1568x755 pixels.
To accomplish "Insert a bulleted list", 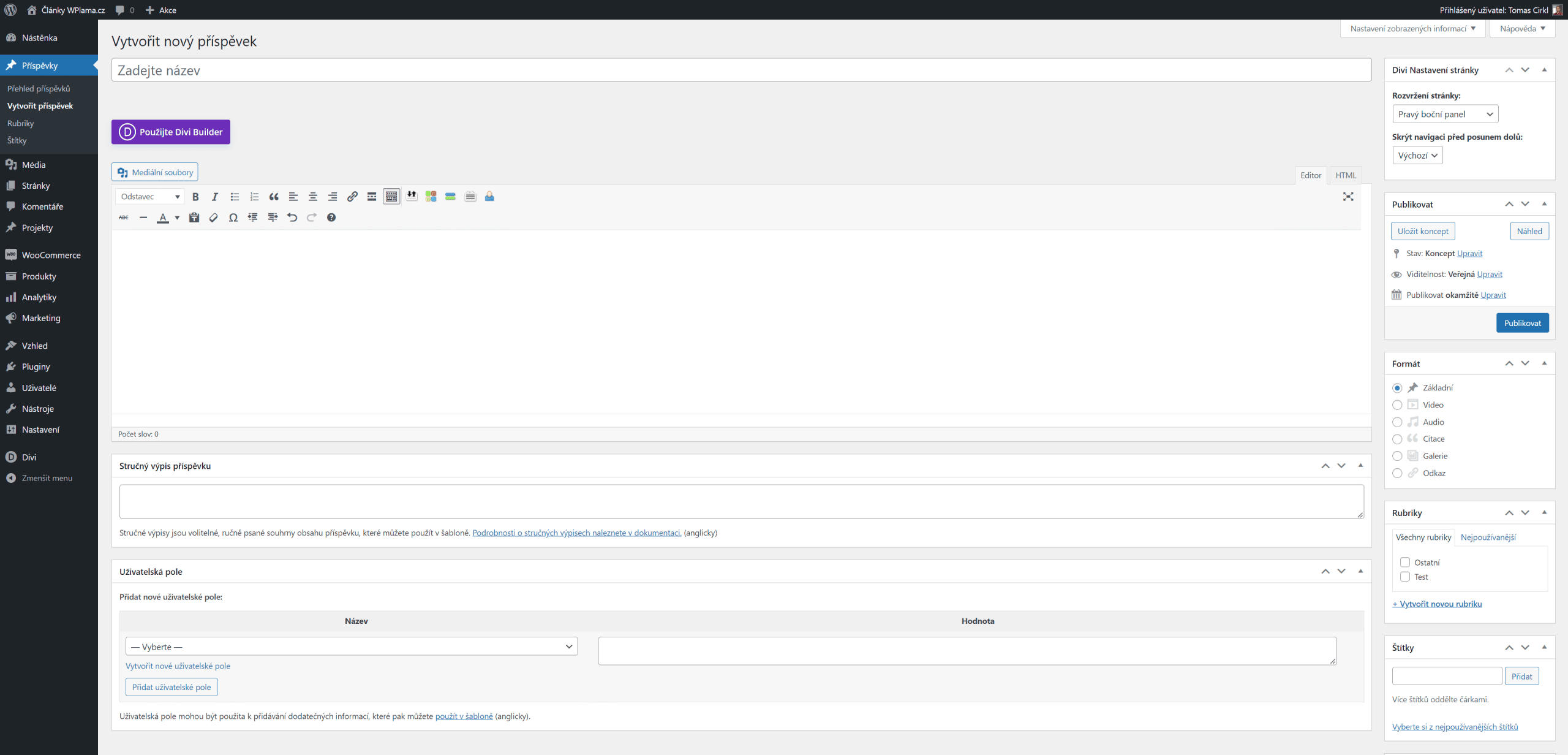I will pos(235,197).
